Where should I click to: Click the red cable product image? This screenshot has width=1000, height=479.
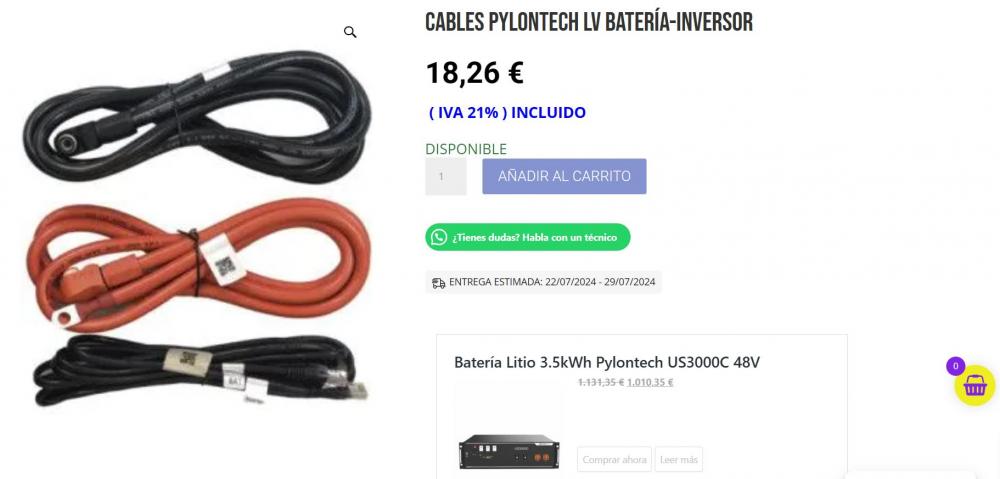click(x=198, y=263)
